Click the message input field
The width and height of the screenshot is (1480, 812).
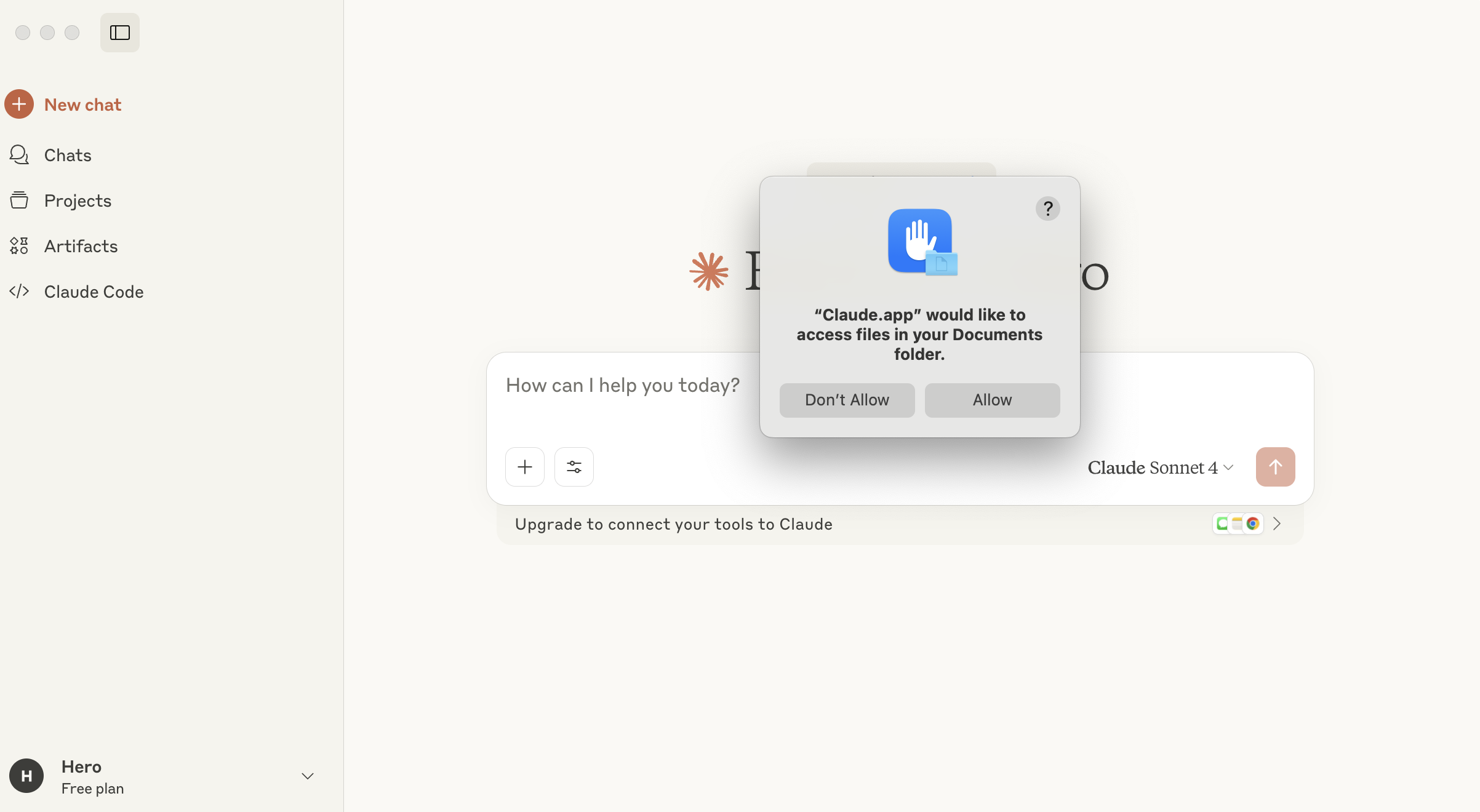point(623,386)
